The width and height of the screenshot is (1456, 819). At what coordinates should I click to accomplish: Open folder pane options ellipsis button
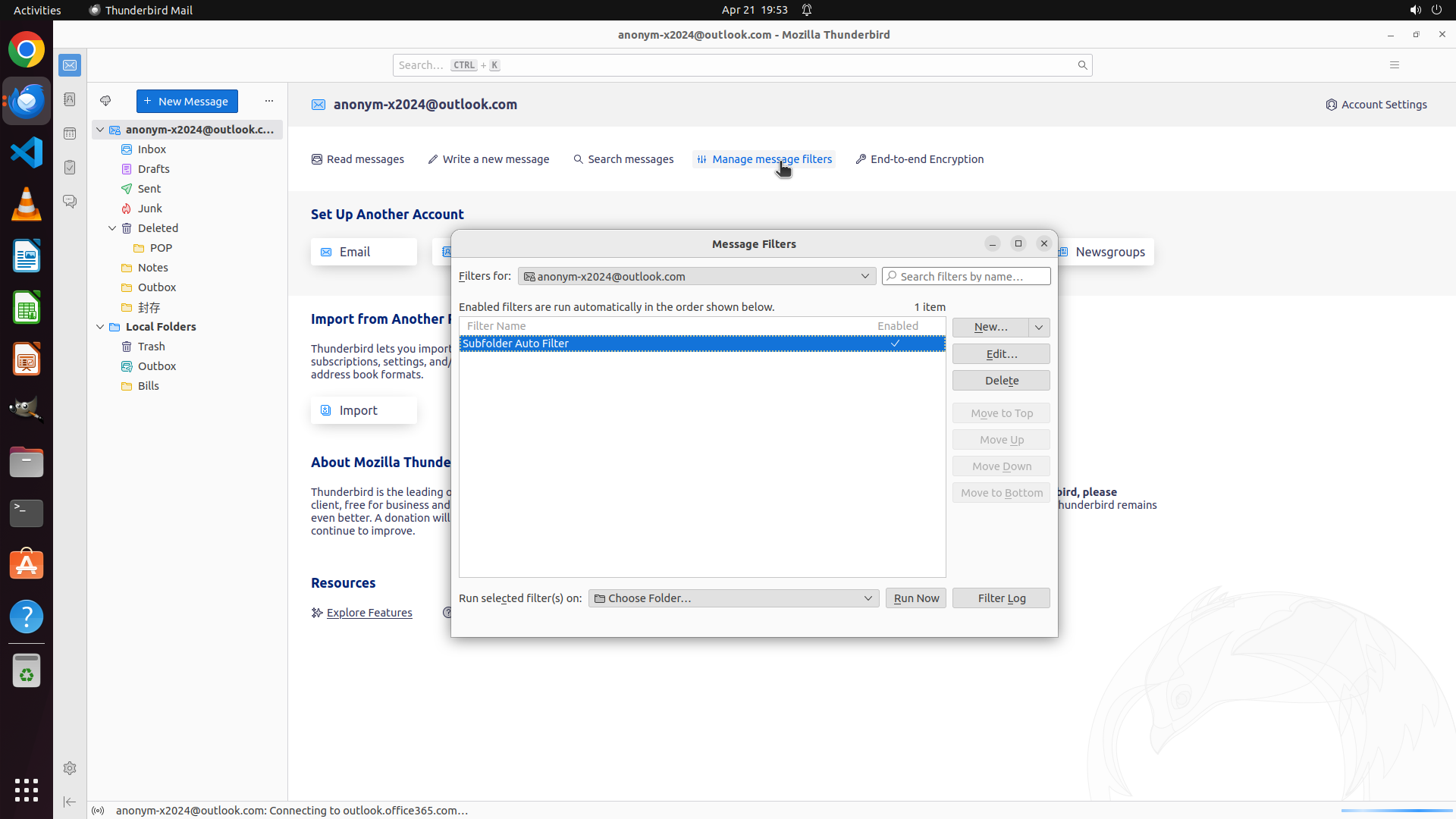[269, 101]
